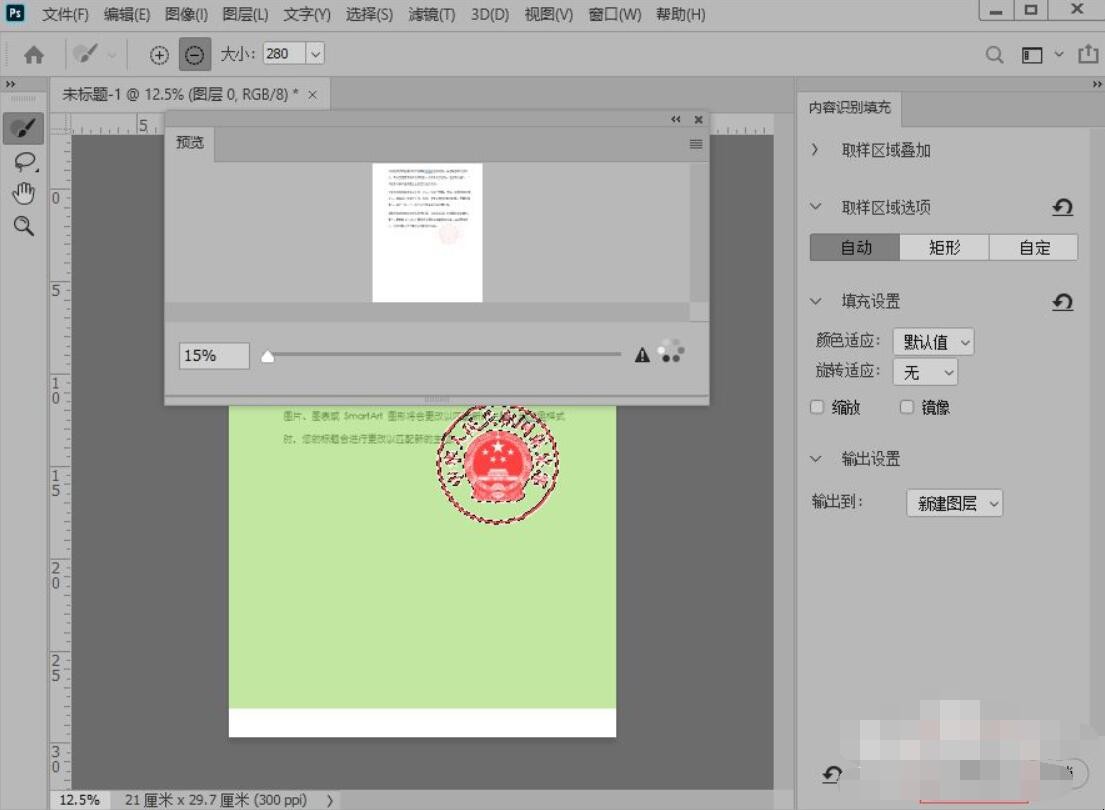Open the 文字(Y) menu
The image size is (1105, 810).
pos(307,14)
